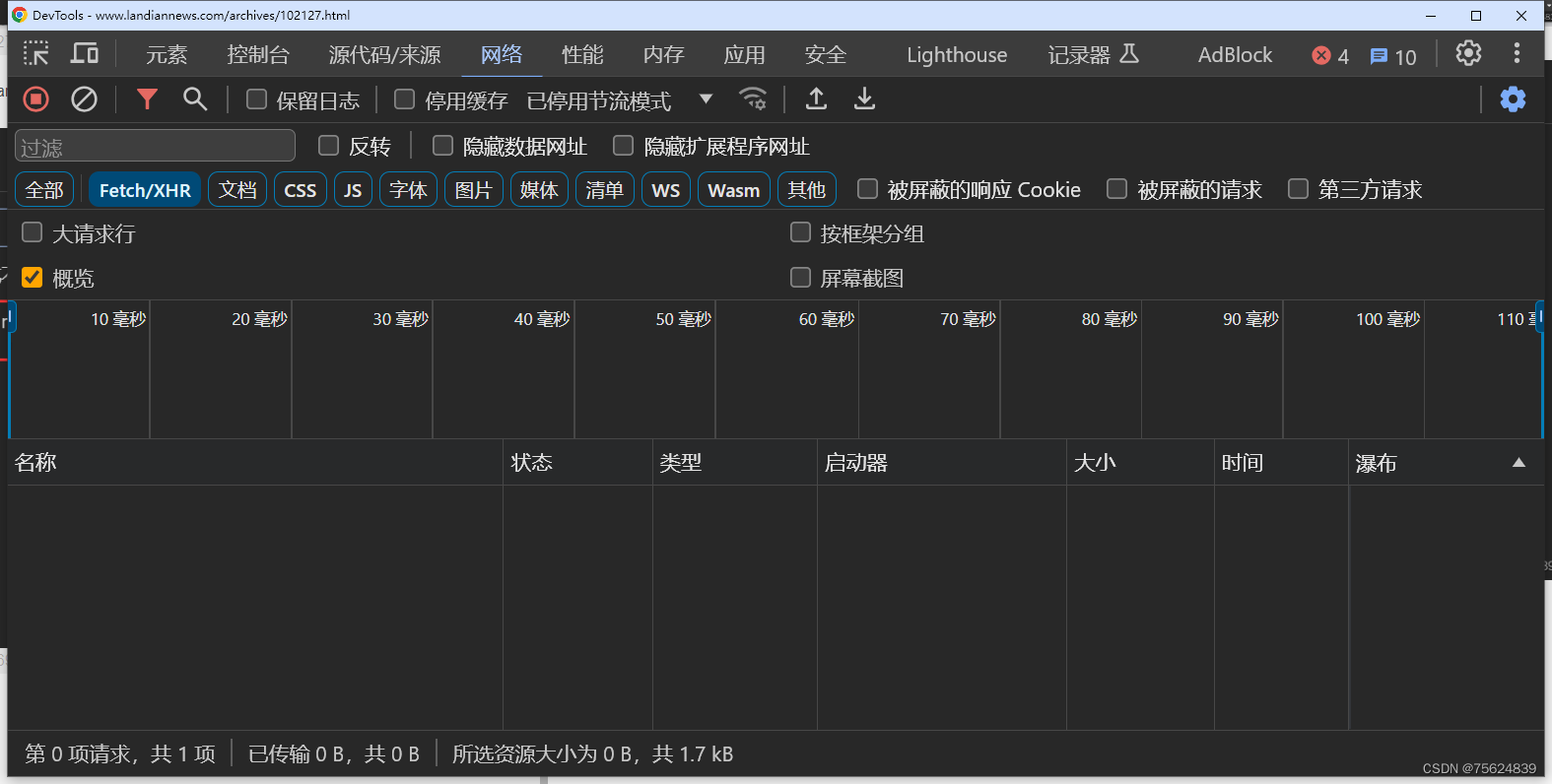Screen dimensions: 1552x784
Task: Switch to 元素 tab
Action: [167, 55]
